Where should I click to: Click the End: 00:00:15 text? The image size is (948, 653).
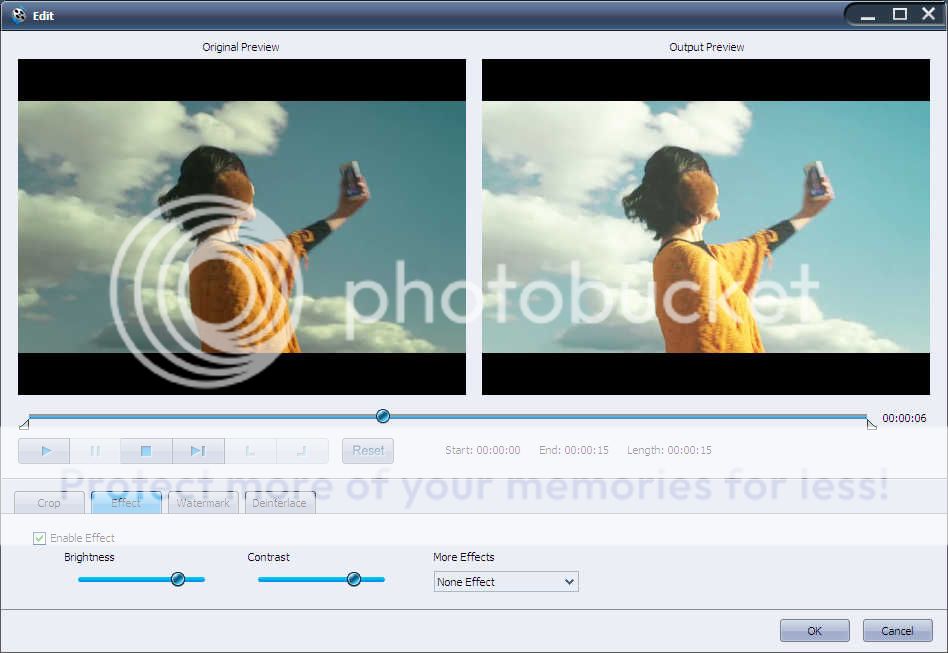coord(574,450)
